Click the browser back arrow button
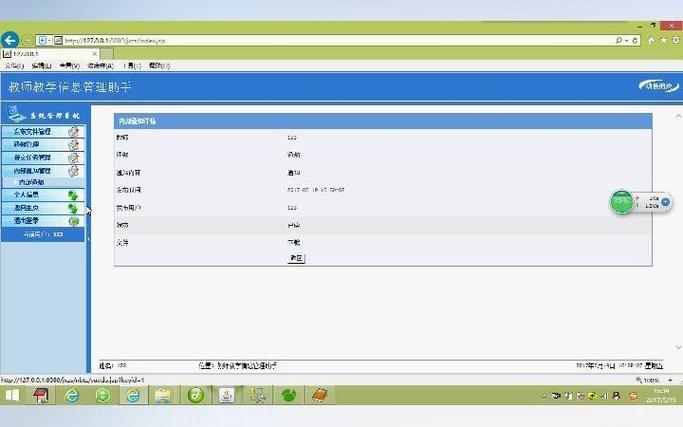The width and height of the screenshot is (683, 427). click(10, 40)
